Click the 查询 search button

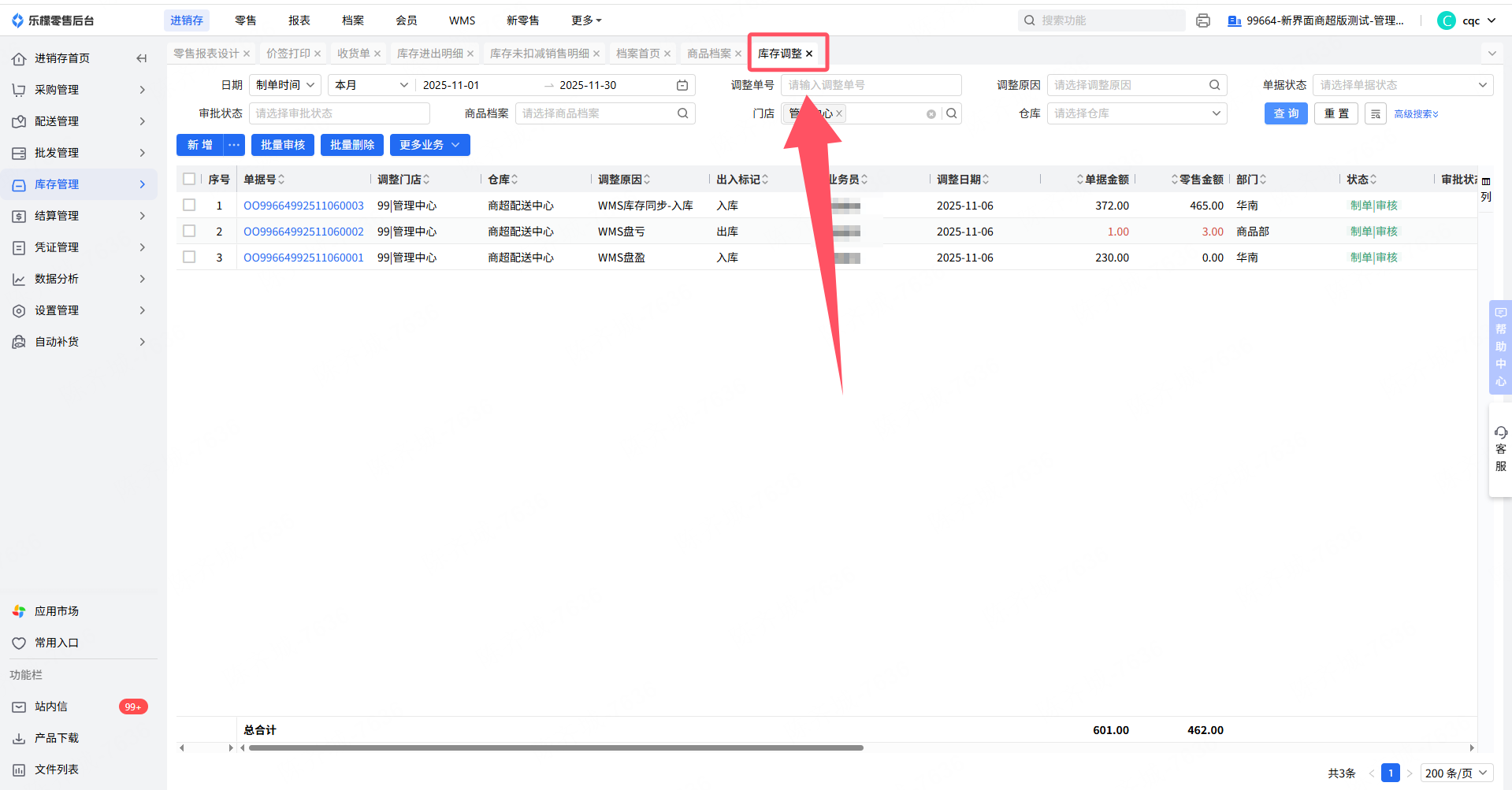[x=1287, y=113]
